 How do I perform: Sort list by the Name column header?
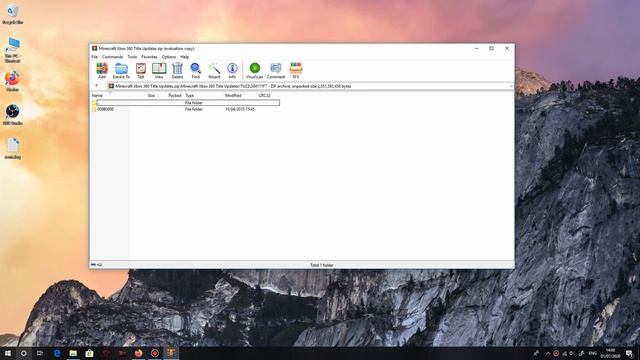click(x=97, y=95)
